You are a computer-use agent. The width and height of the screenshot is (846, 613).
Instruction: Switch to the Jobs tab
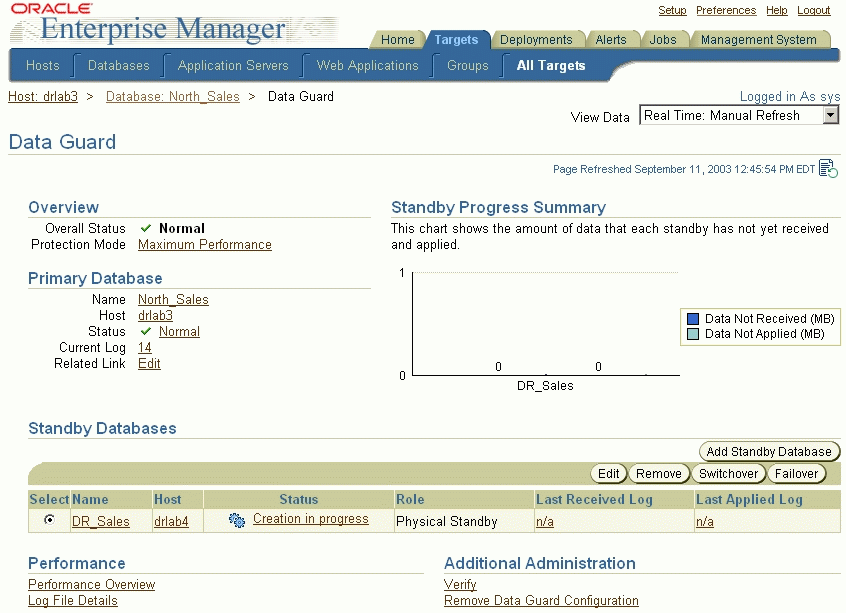point(665,40)
